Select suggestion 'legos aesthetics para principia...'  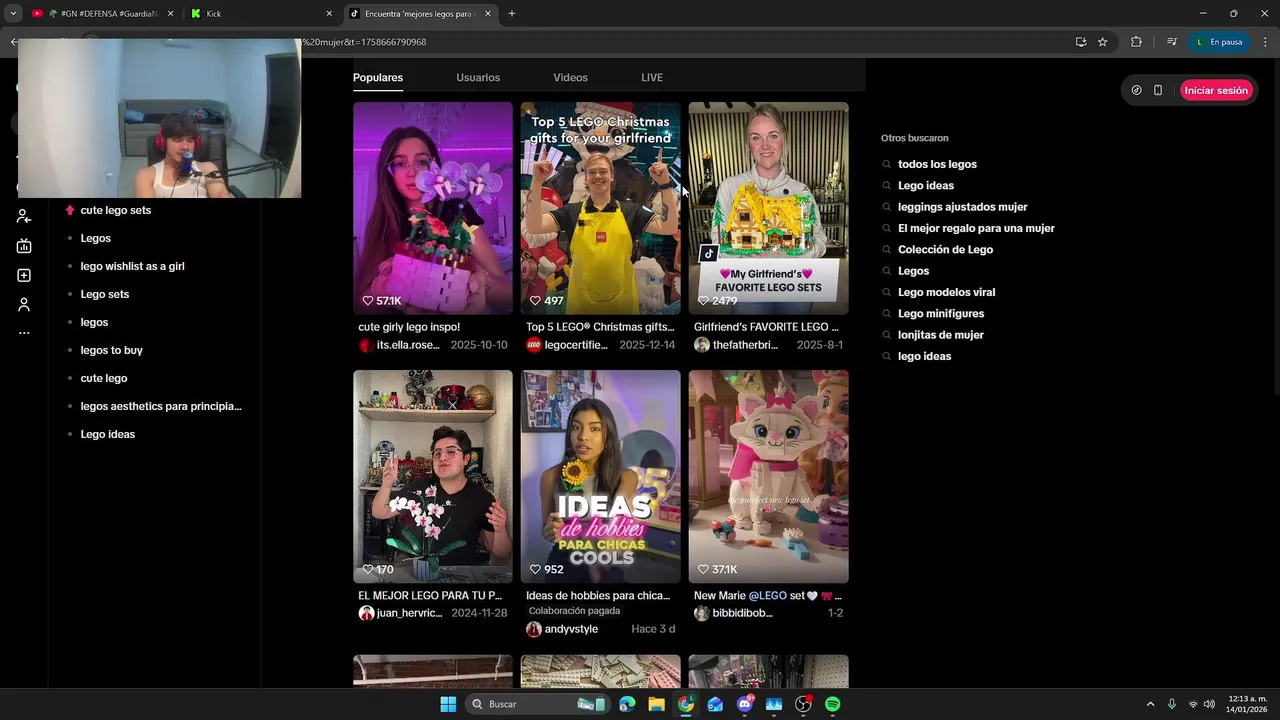tap(161, 406)
